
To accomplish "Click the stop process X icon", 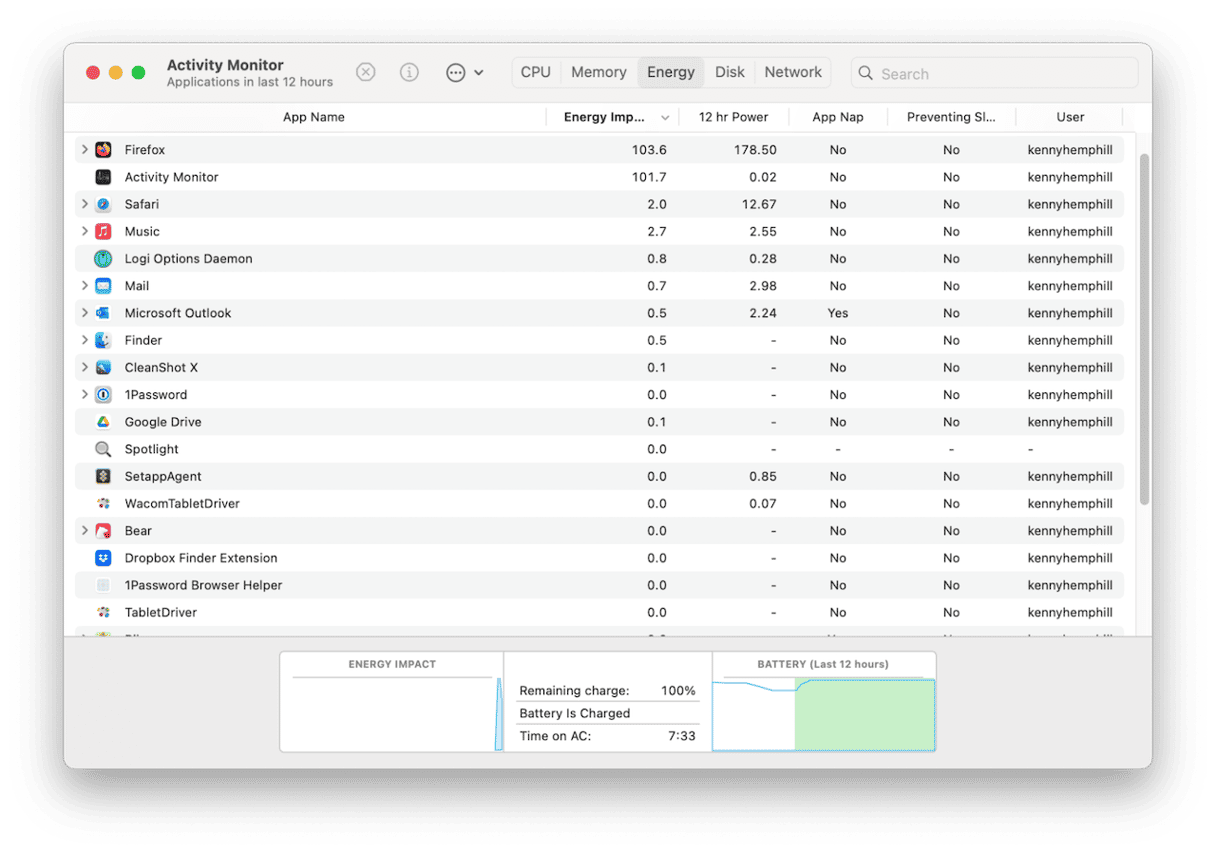I will click(x=366, y=72).
